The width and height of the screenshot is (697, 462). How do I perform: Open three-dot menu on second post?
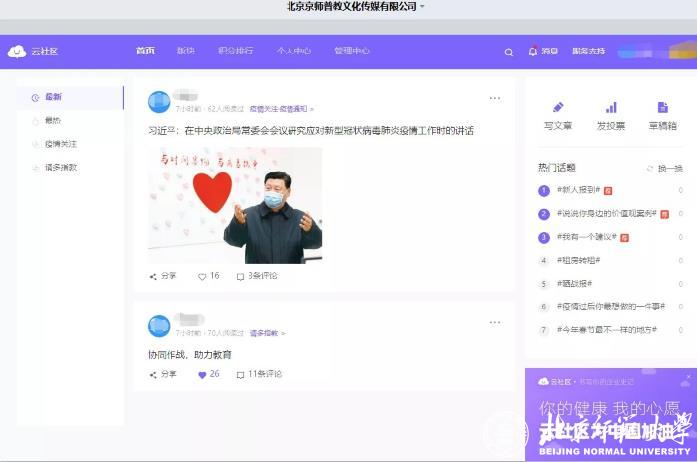[494, 322]
